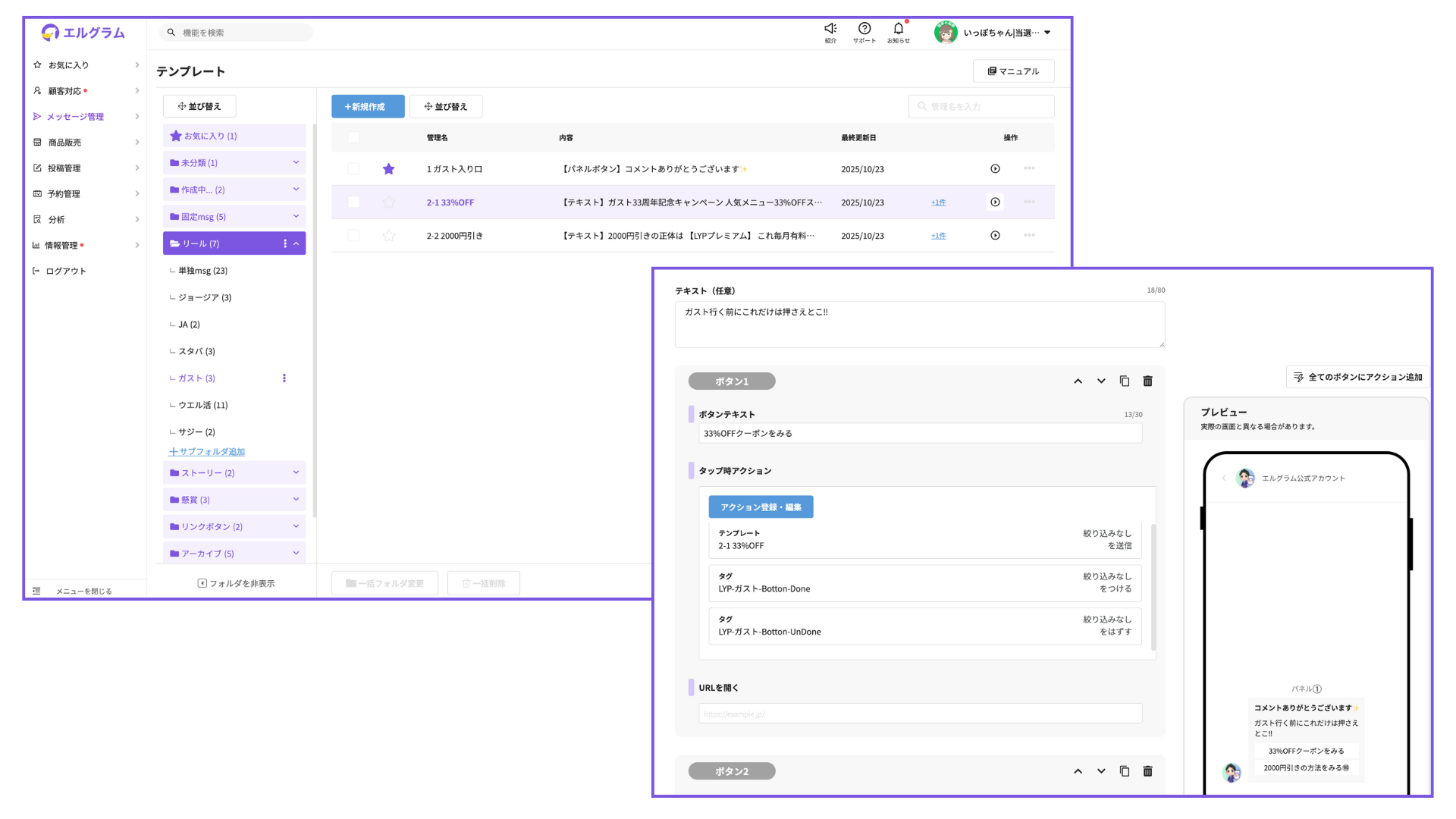Toggle the select-all header checkbox

point(353,138)
